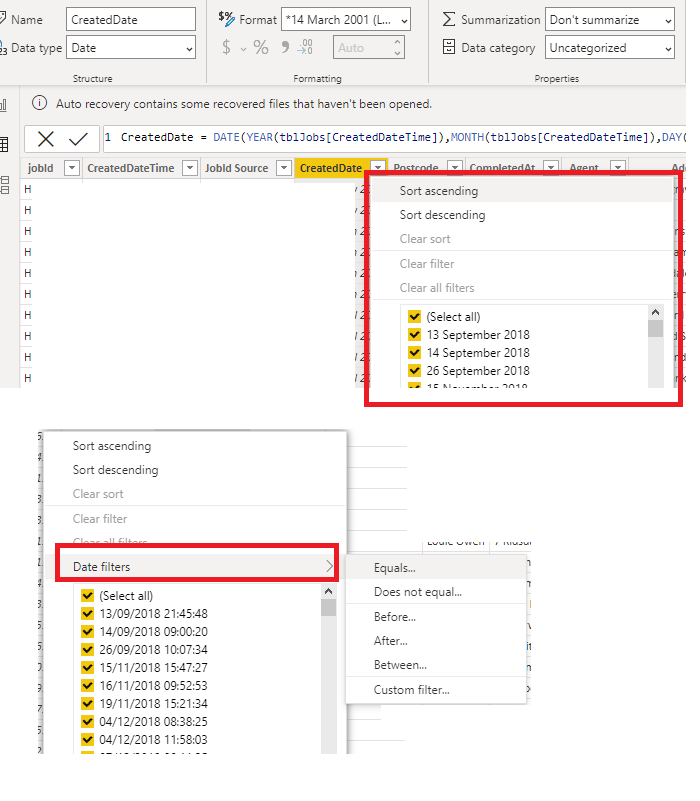Click Clear all filters in the CreatedDate menu
Screen dimensions: 700x801
(521, 288)
